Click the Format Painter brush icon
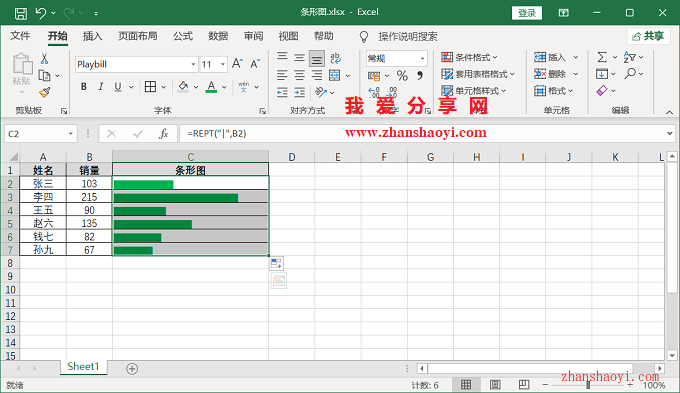The height and width of the screenshot is (393, 680). (45, 92)
